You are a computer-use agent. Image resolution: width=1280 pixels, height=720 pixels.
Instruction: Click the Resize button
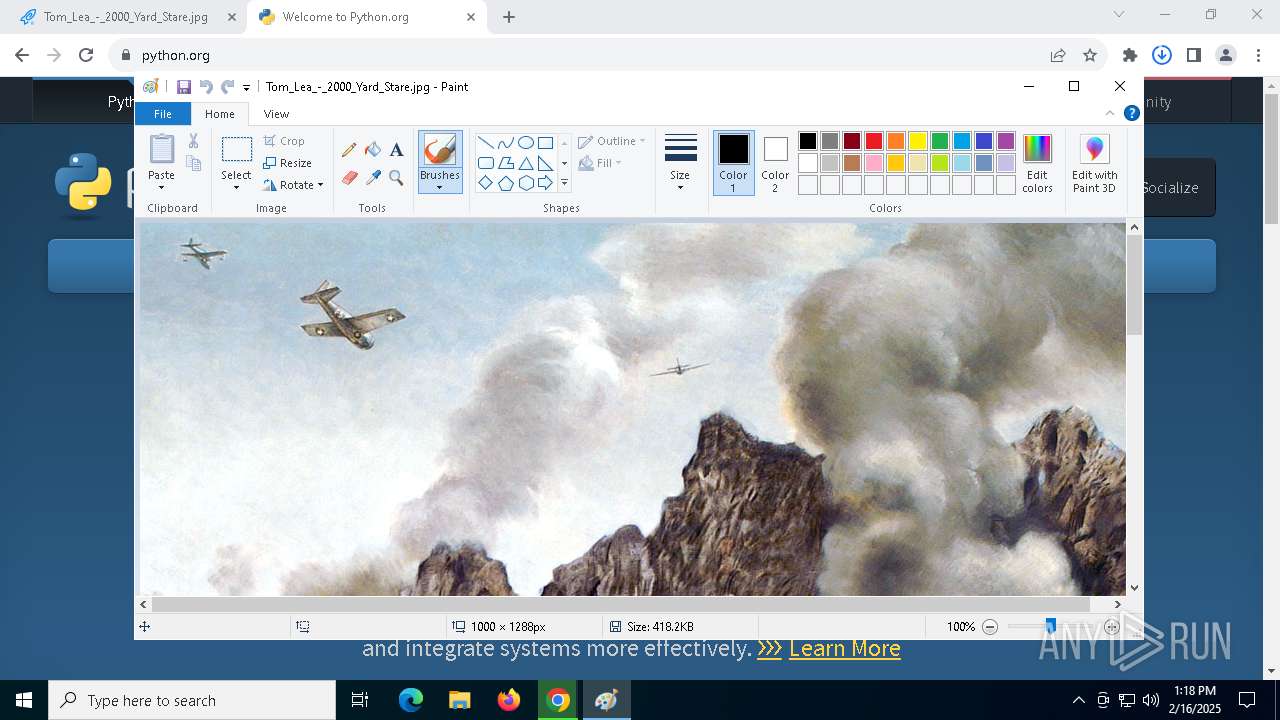coord(288,163)
